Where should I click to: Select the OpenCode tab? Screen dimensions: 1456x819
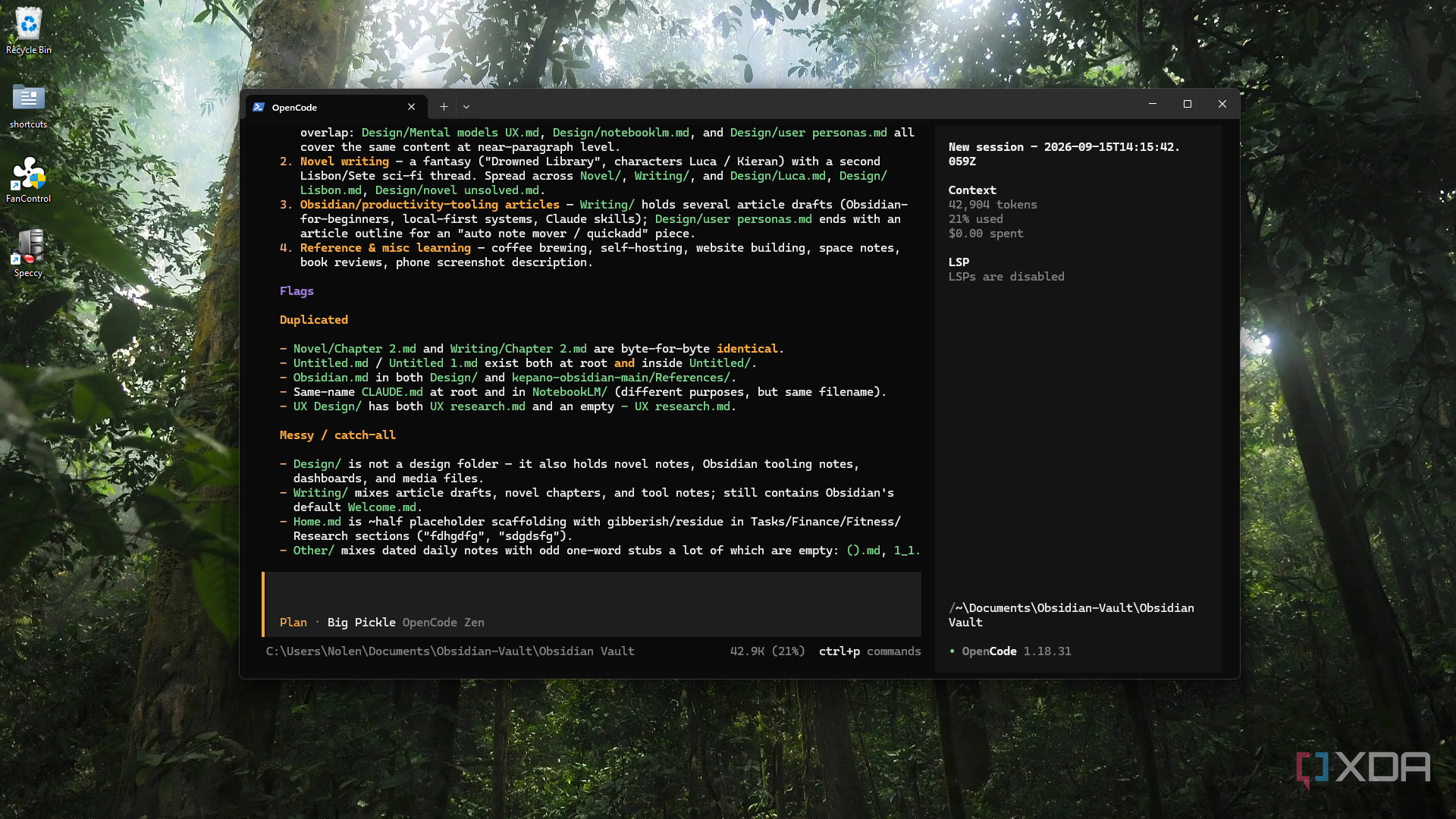point(336,107)
